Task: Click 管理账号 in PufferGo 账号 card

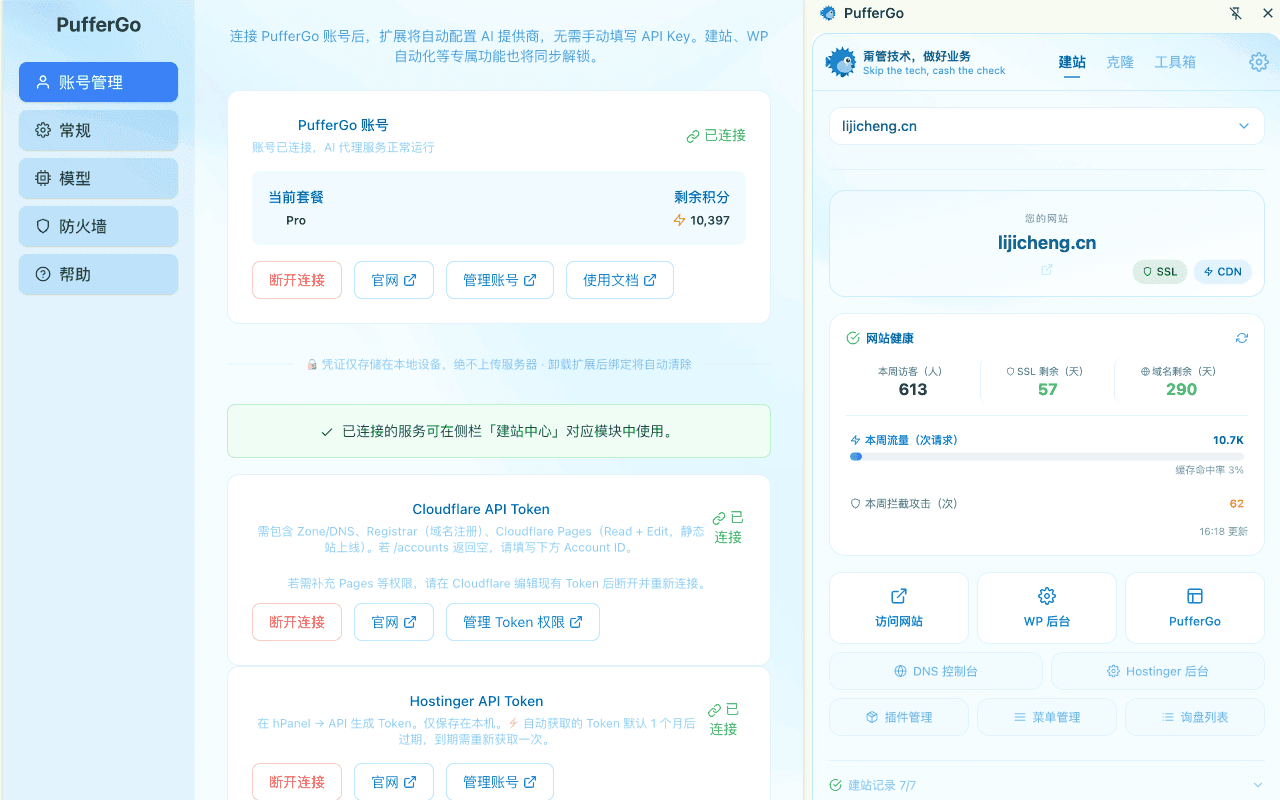Action: tap(500, 280)
